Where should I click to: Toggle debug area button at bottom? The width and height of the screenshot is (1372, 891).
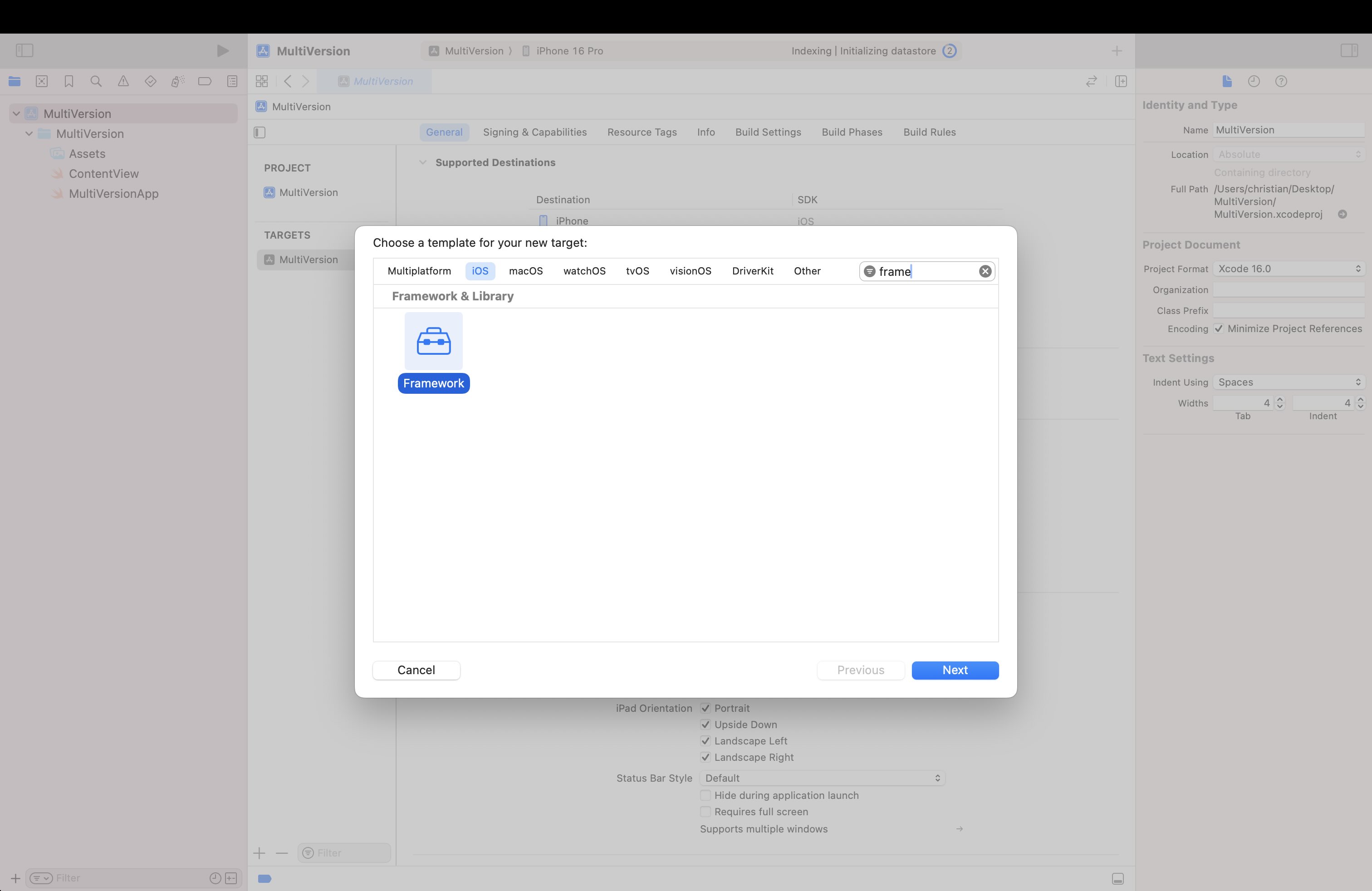point(1118,879)
